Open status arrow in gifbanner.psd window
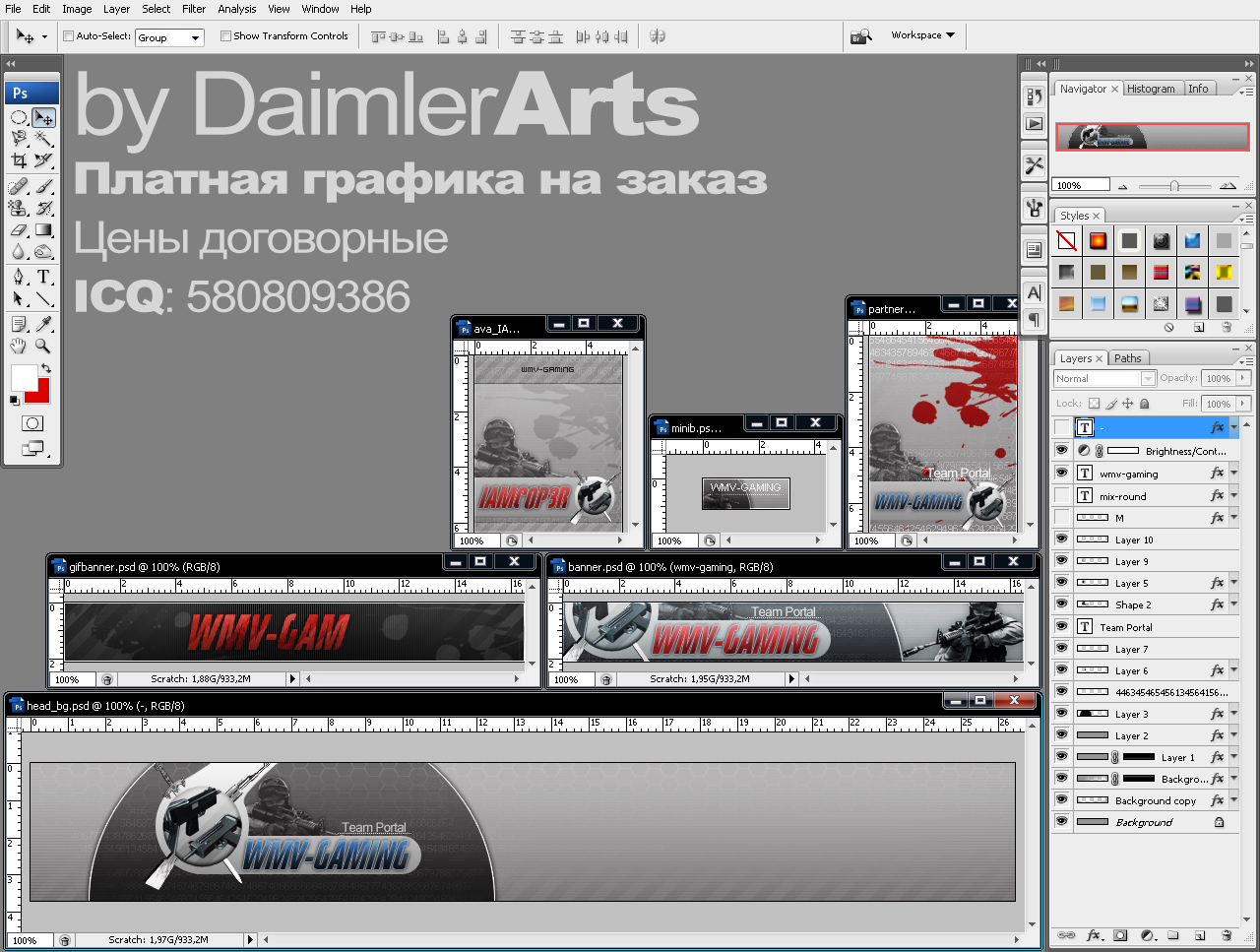The image size is (1260, 952). 292,679
